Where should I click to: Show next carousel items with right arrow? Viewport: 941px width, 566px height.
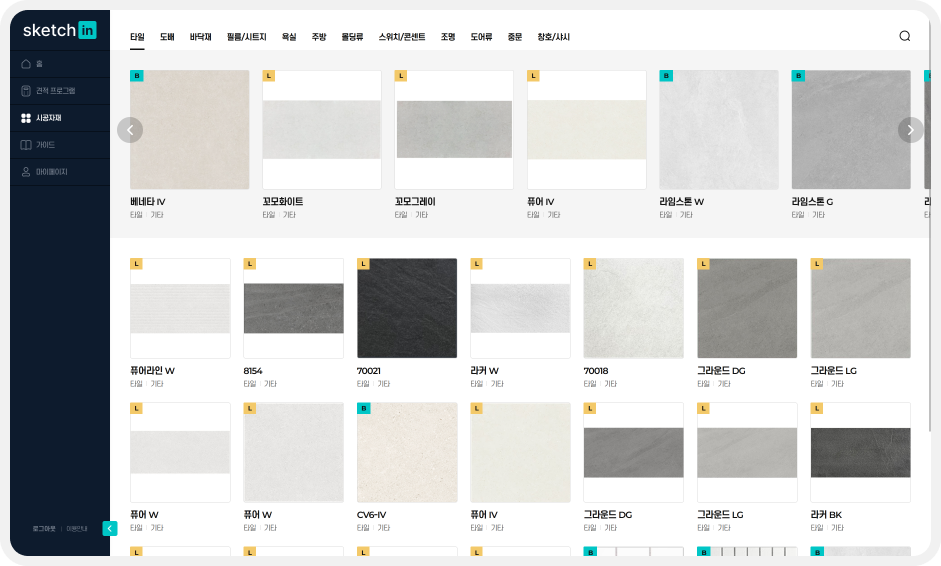tap(910, 130)
